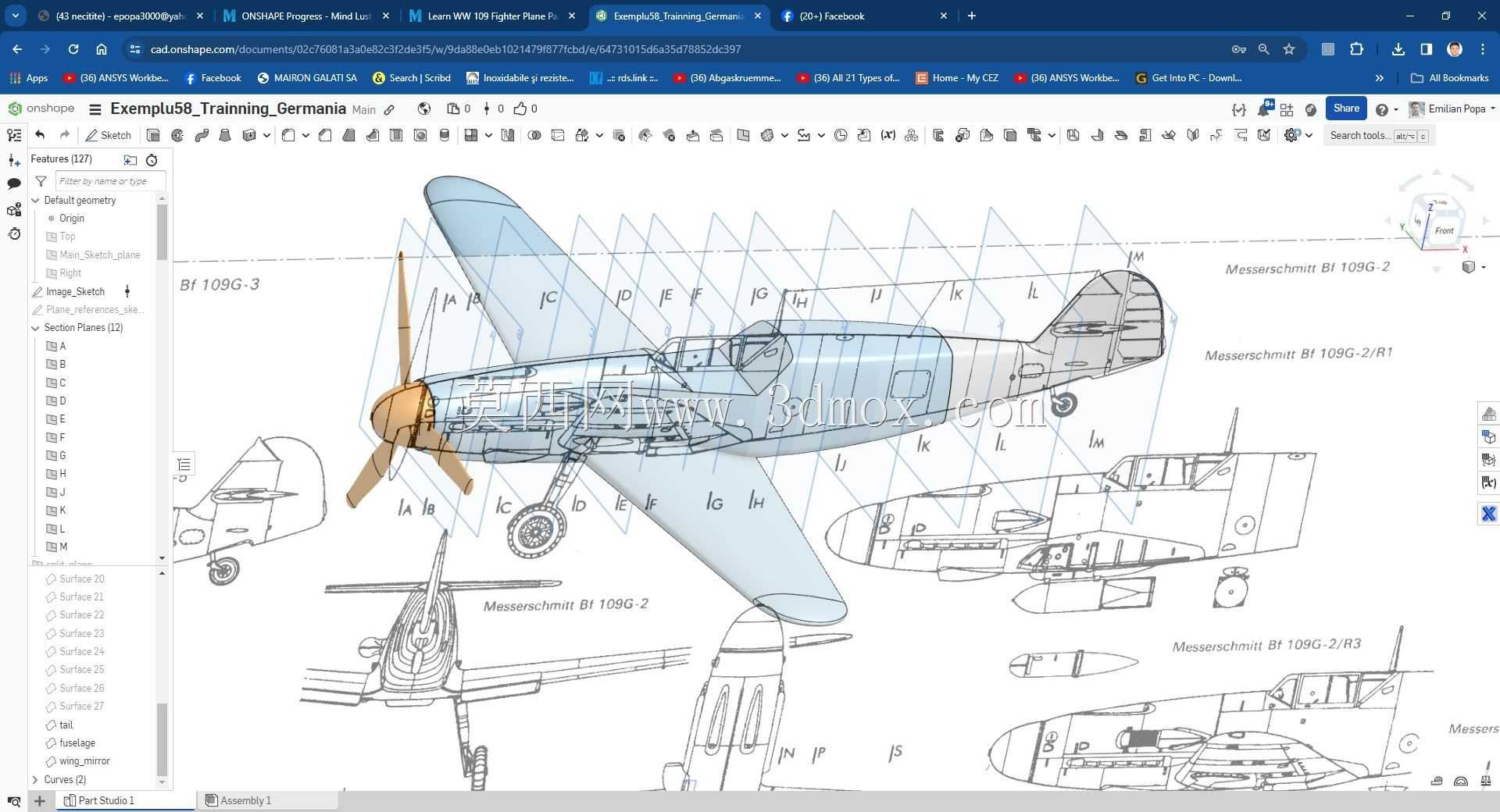Open mass properties scale icon
This screenshot has height=812, width=1500.
coord(1485,781)
